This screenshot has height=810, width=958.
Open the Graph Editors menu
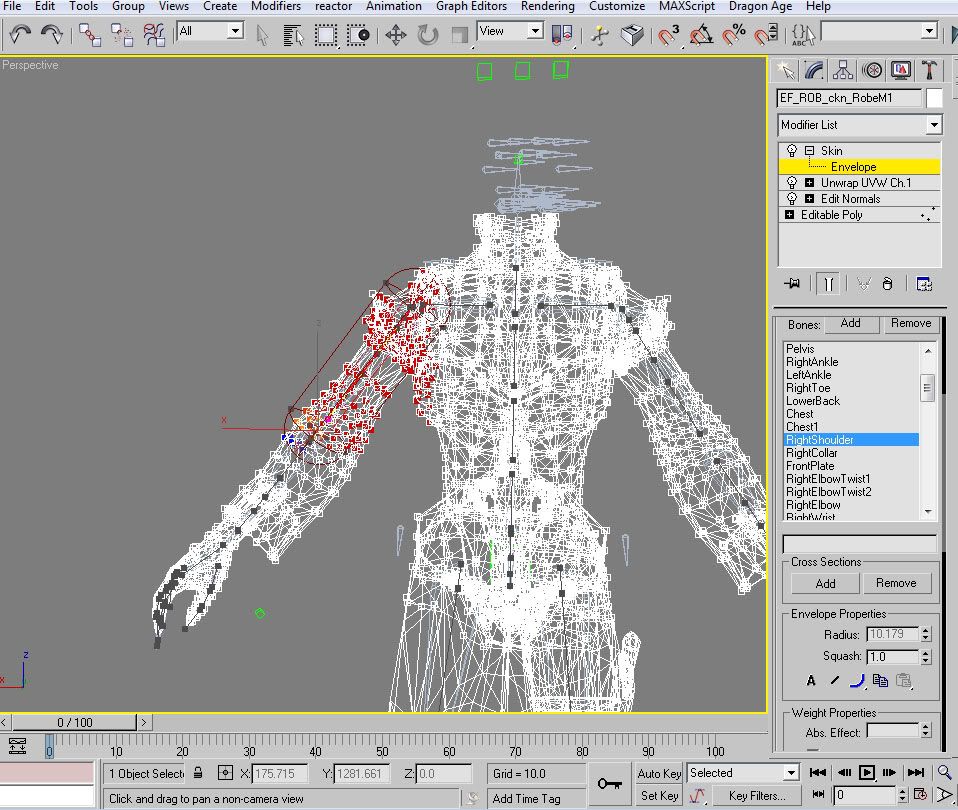pos(471,6)
